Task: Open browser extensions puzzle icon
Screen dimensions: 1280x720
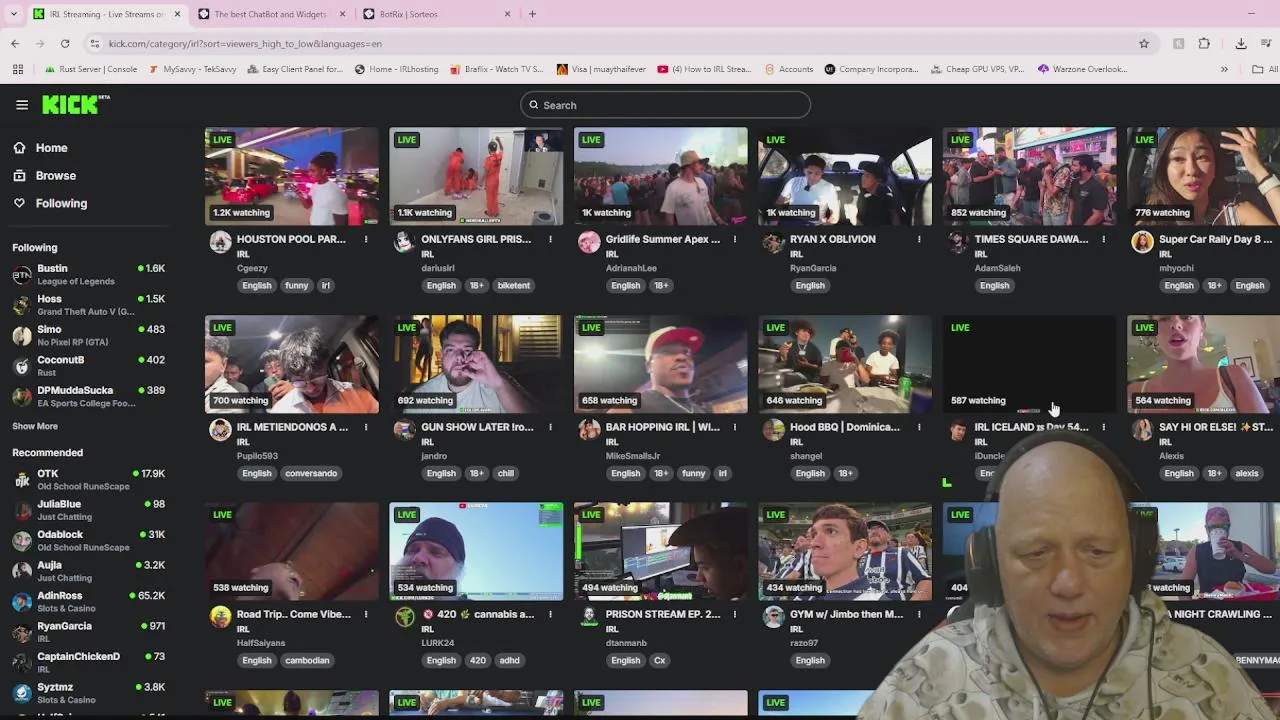Action: (1204, 43)
